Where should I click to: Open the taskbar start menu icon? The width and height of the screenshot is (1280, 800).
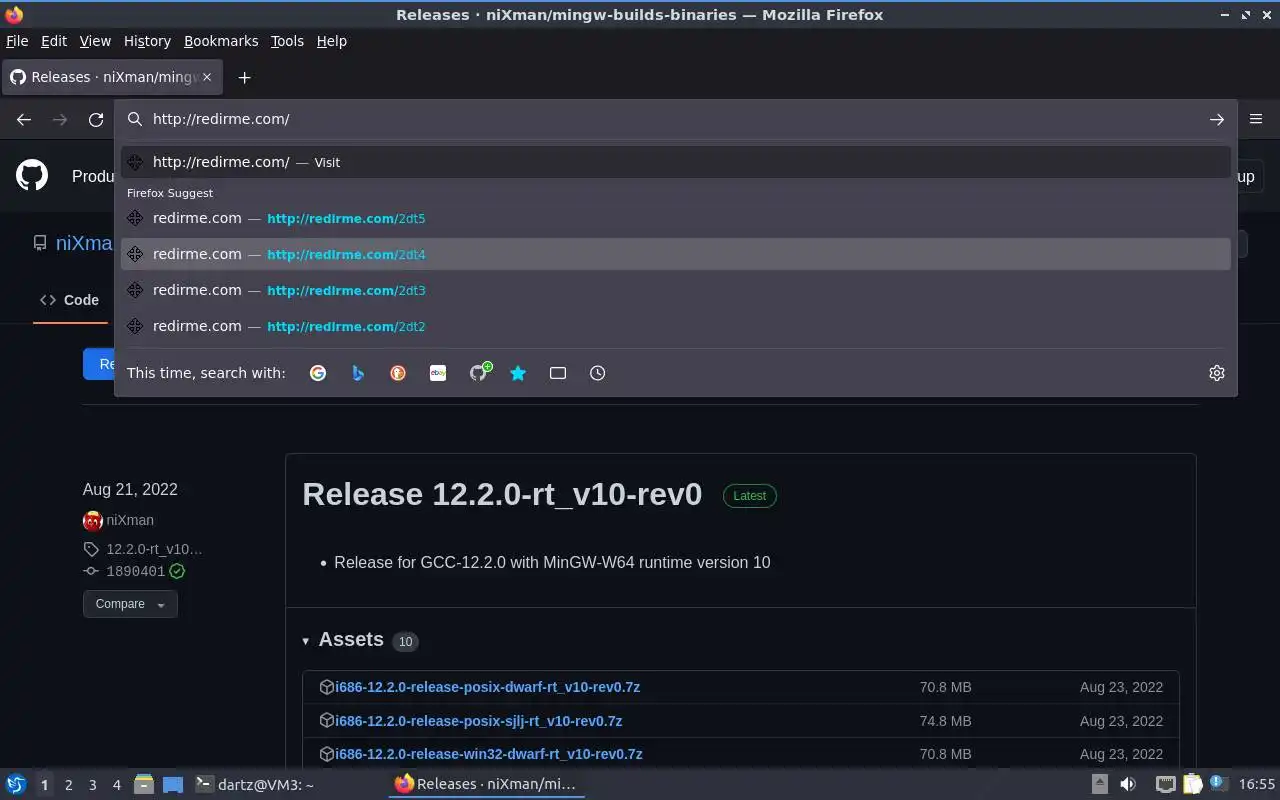(x=16, y=784)
